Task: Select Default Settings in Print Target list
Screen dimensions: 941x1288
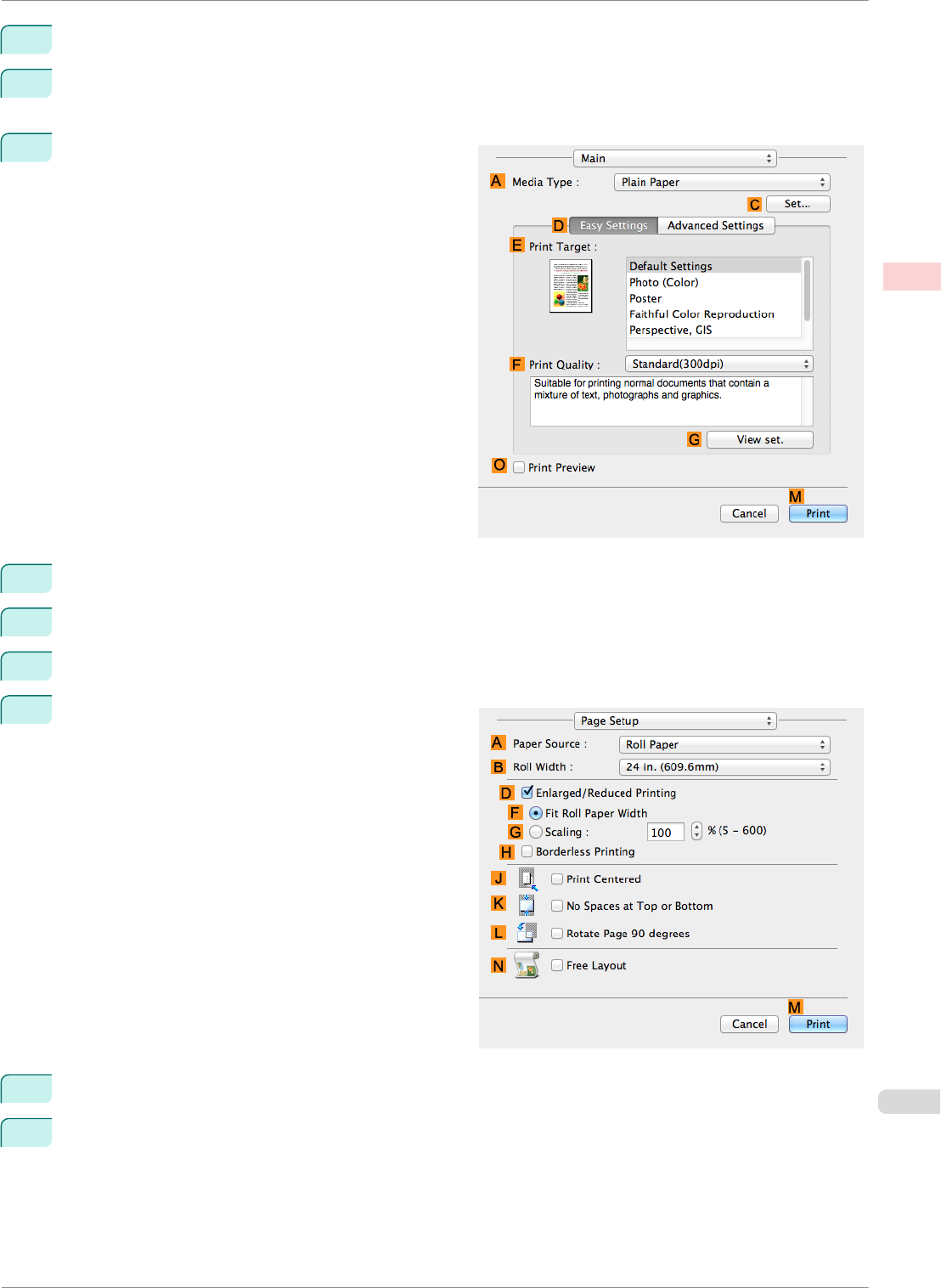Action: [x=713, y=266]
